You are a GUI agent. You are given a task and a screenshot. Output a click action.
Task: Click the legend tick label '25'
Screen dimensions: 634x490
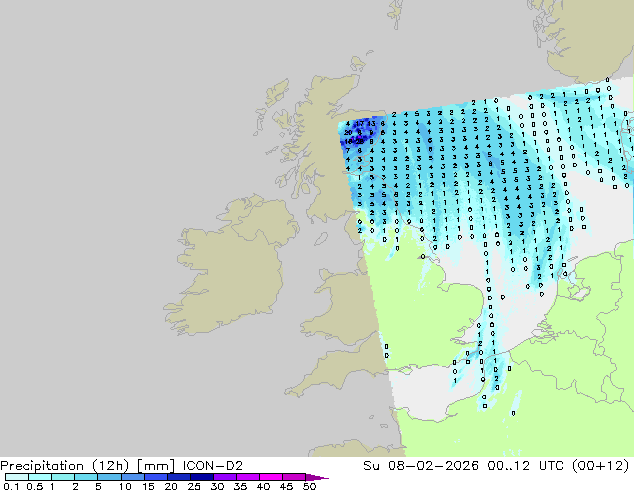point(194,486)
